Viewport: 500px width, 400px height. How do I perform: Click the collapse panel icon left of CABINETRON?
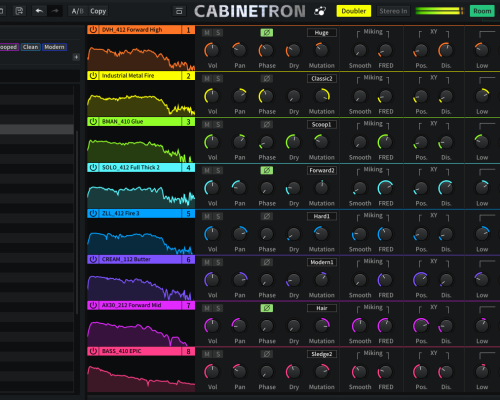tap(179, 11)
